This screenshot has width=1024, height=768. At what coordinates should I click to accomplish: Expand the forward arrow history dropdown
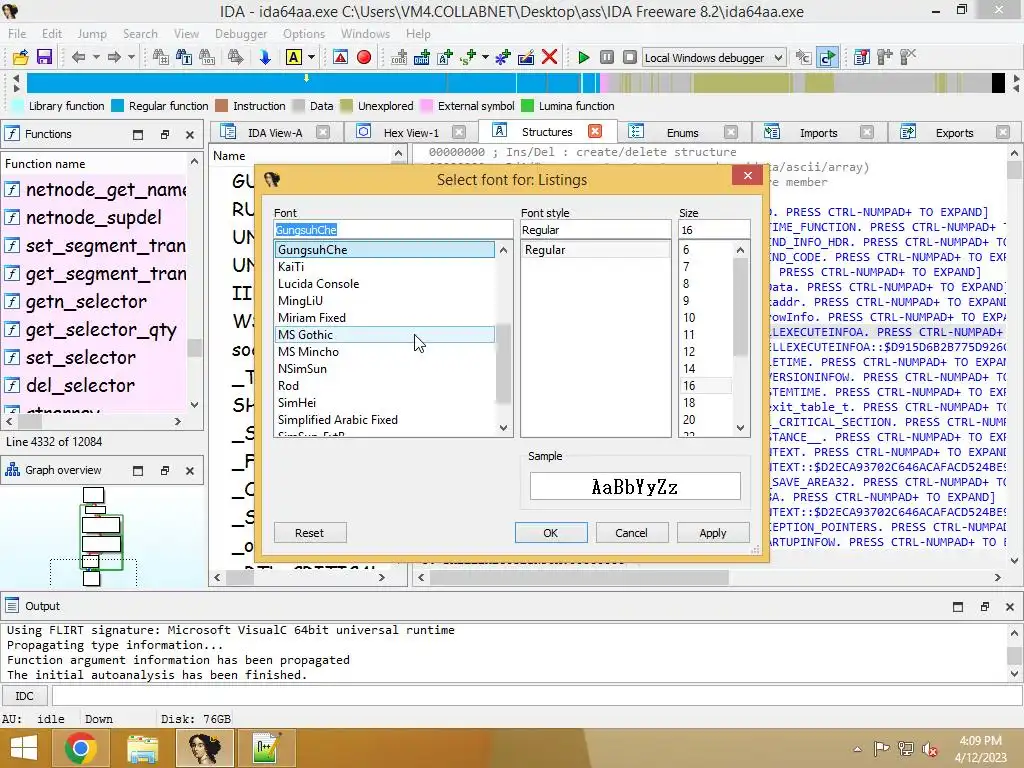[x=131, y=57]
